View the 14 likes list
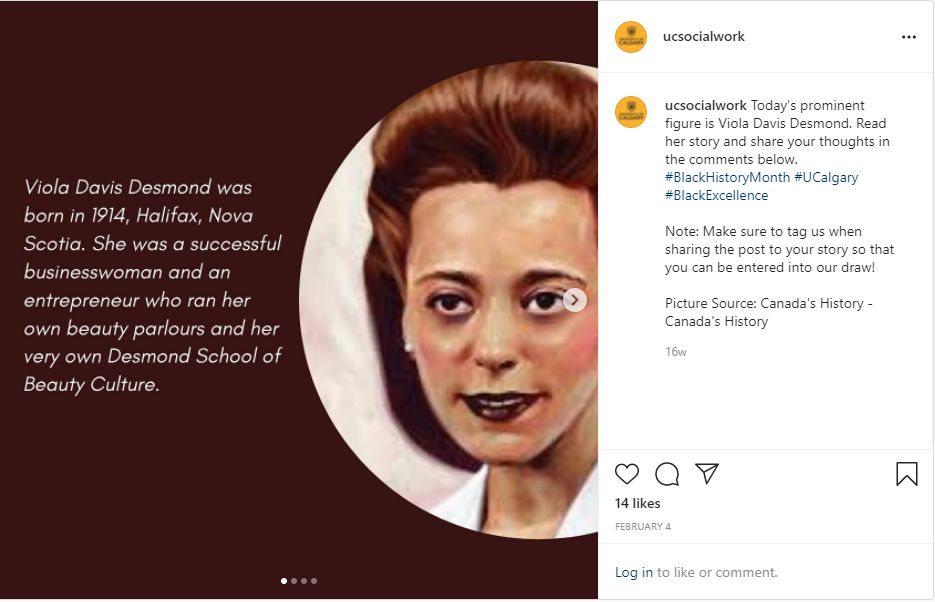 pos(637,503)
